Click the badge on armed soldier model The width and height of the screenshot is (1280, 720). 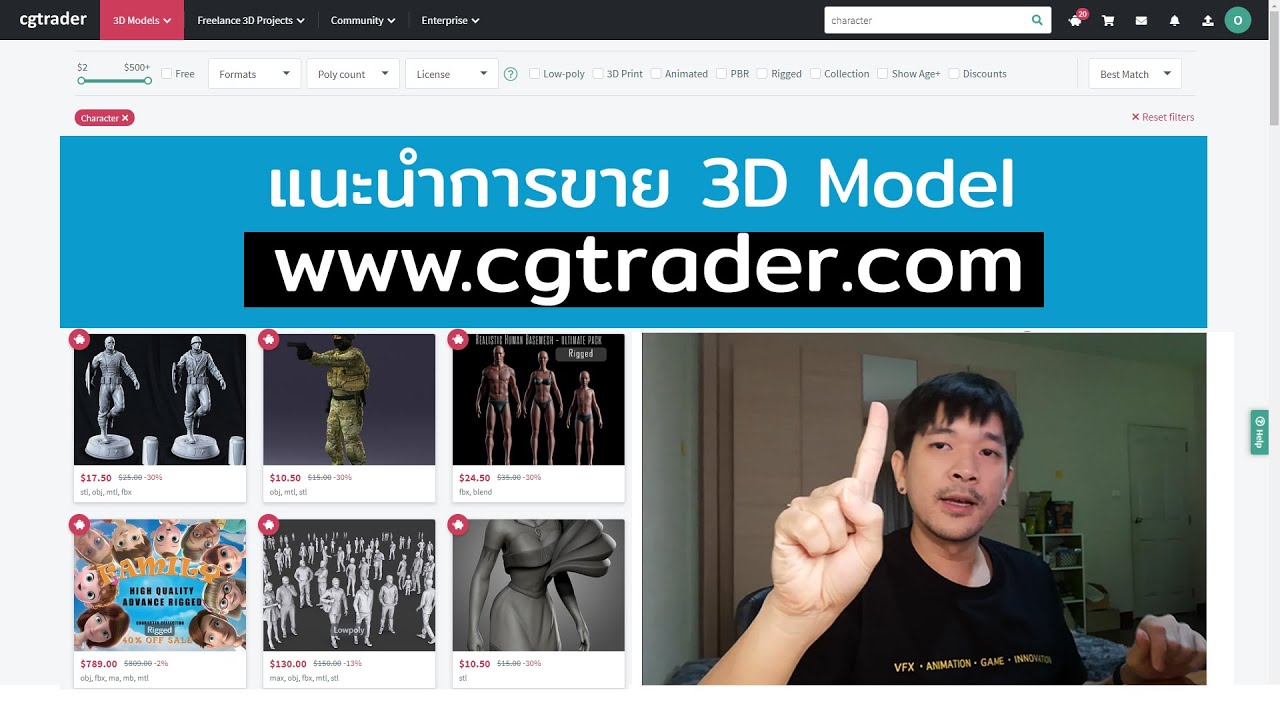(268, 340)
